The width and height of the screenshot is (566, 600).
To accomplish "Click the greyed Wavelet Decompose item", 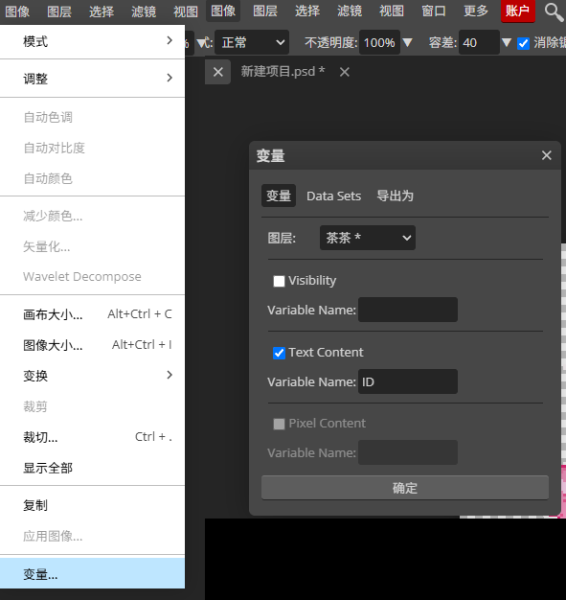I will (x=92, y=277).
